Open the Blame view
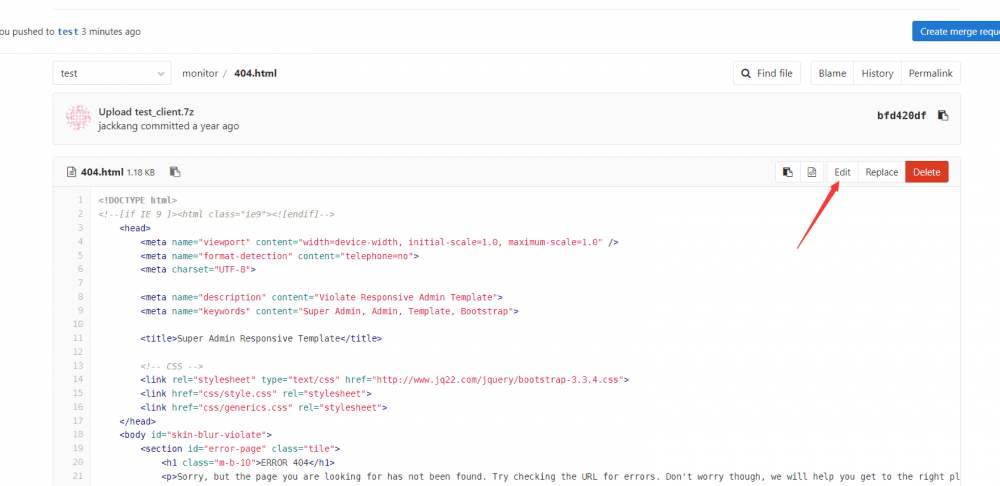 click(832, 73)
